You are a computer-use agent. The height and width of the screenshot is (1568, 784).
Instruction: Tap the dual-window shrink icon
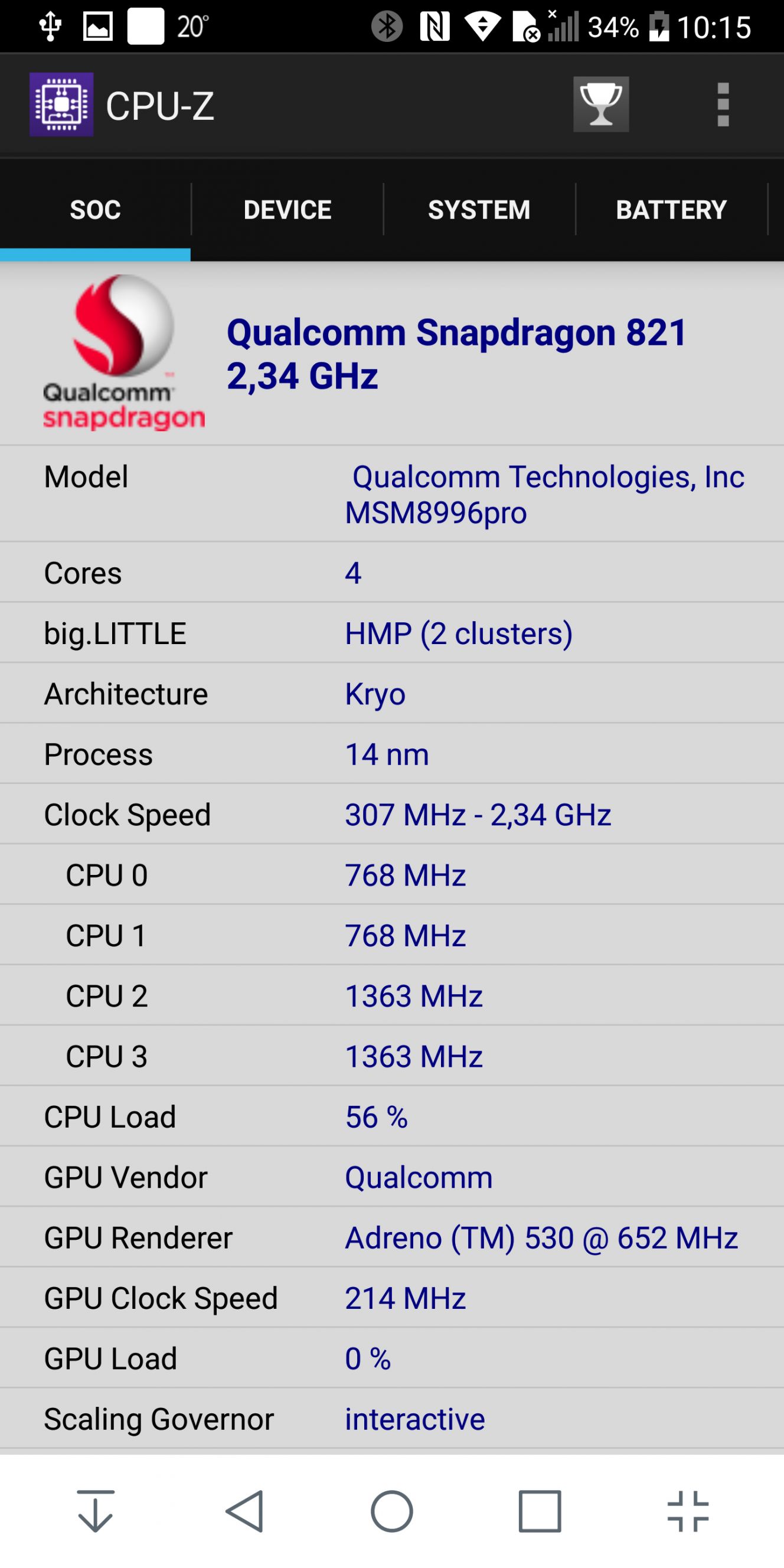688,1511
